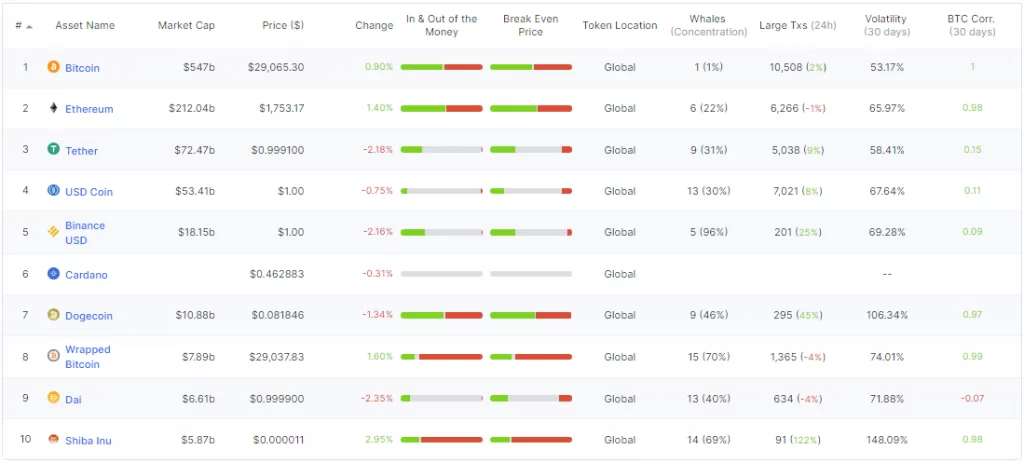
Task: Click USD Coin volatility 67.64%
Action: [x=887, y=191]
